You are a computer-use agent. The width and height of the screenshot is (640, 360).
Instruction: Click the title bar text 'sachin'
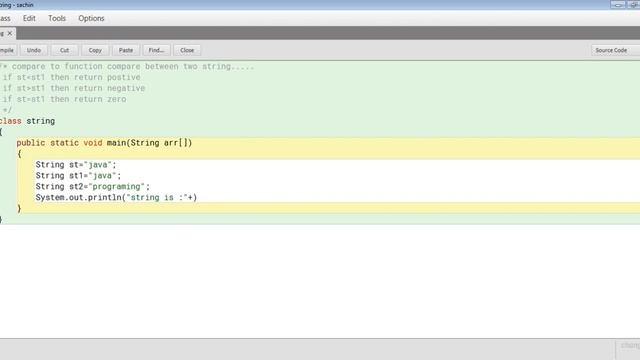point(25,5)
